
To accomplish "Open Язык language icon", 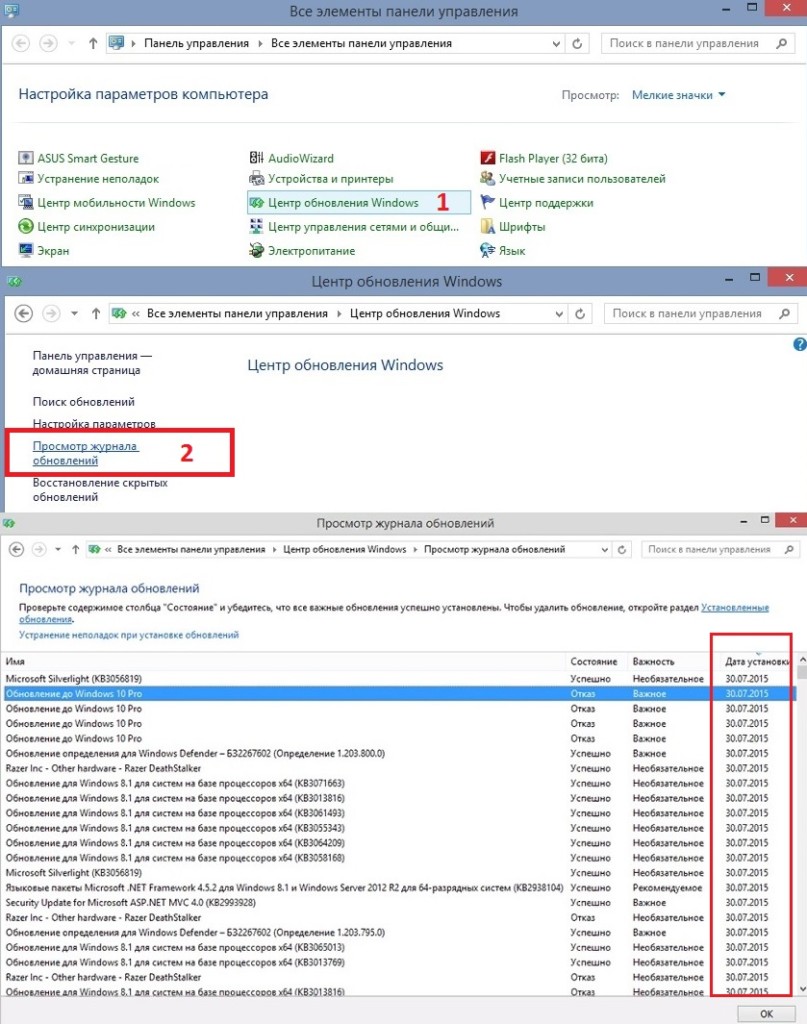I will coord(487,250).
